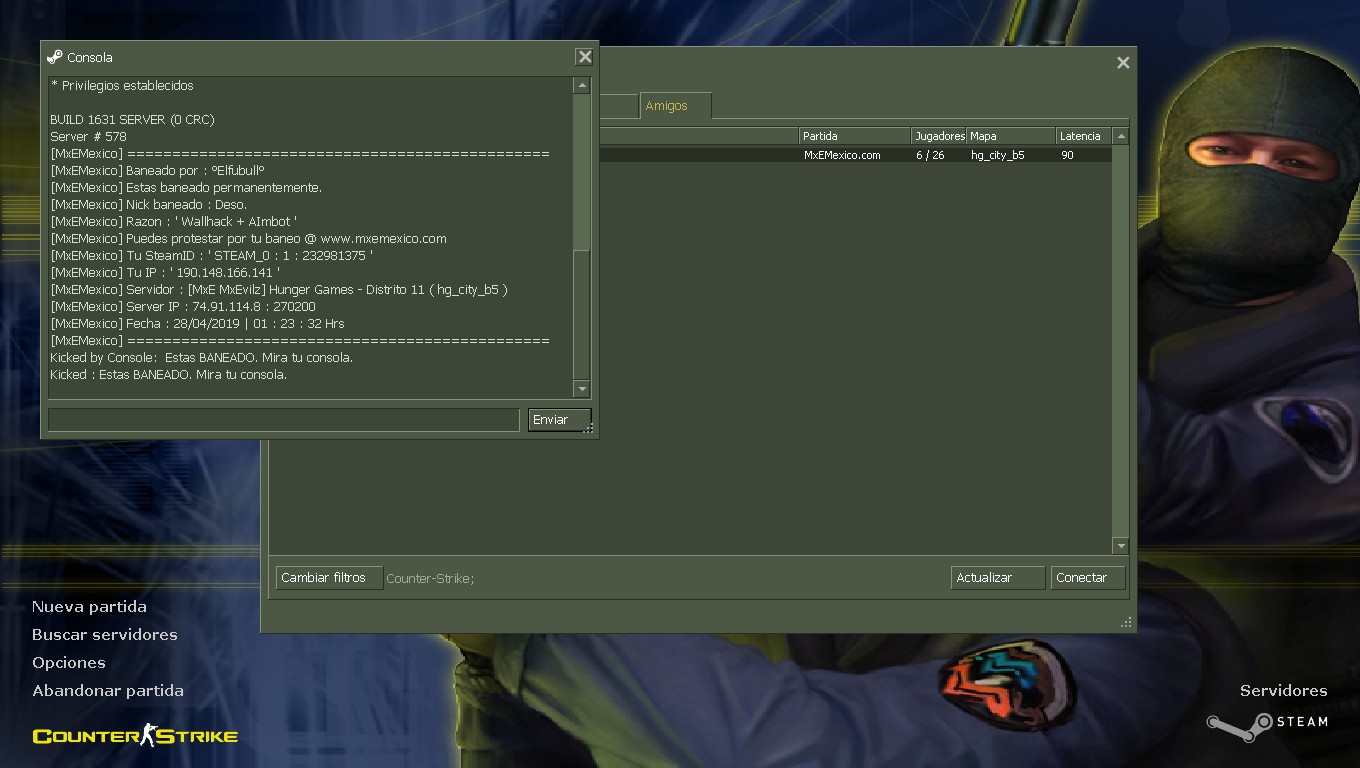Screen dimensions: 1360x768
Task: Click the 'Server IP : 74.91.114.8' line
Action: [x=183, y=307]
